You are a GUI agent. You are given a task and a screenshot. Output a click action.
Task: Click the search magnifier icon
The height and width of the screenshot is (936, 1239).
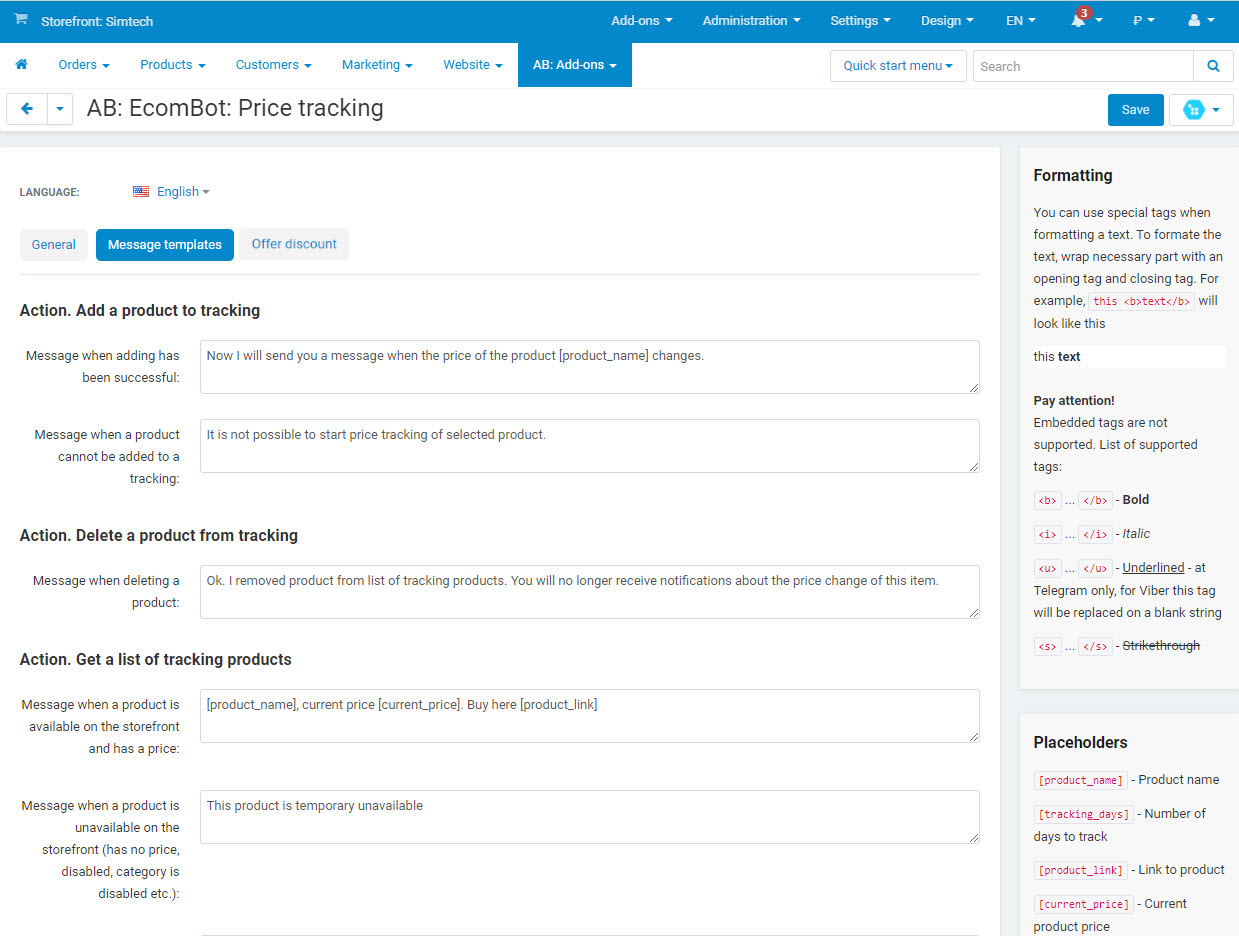(1213, 65)
